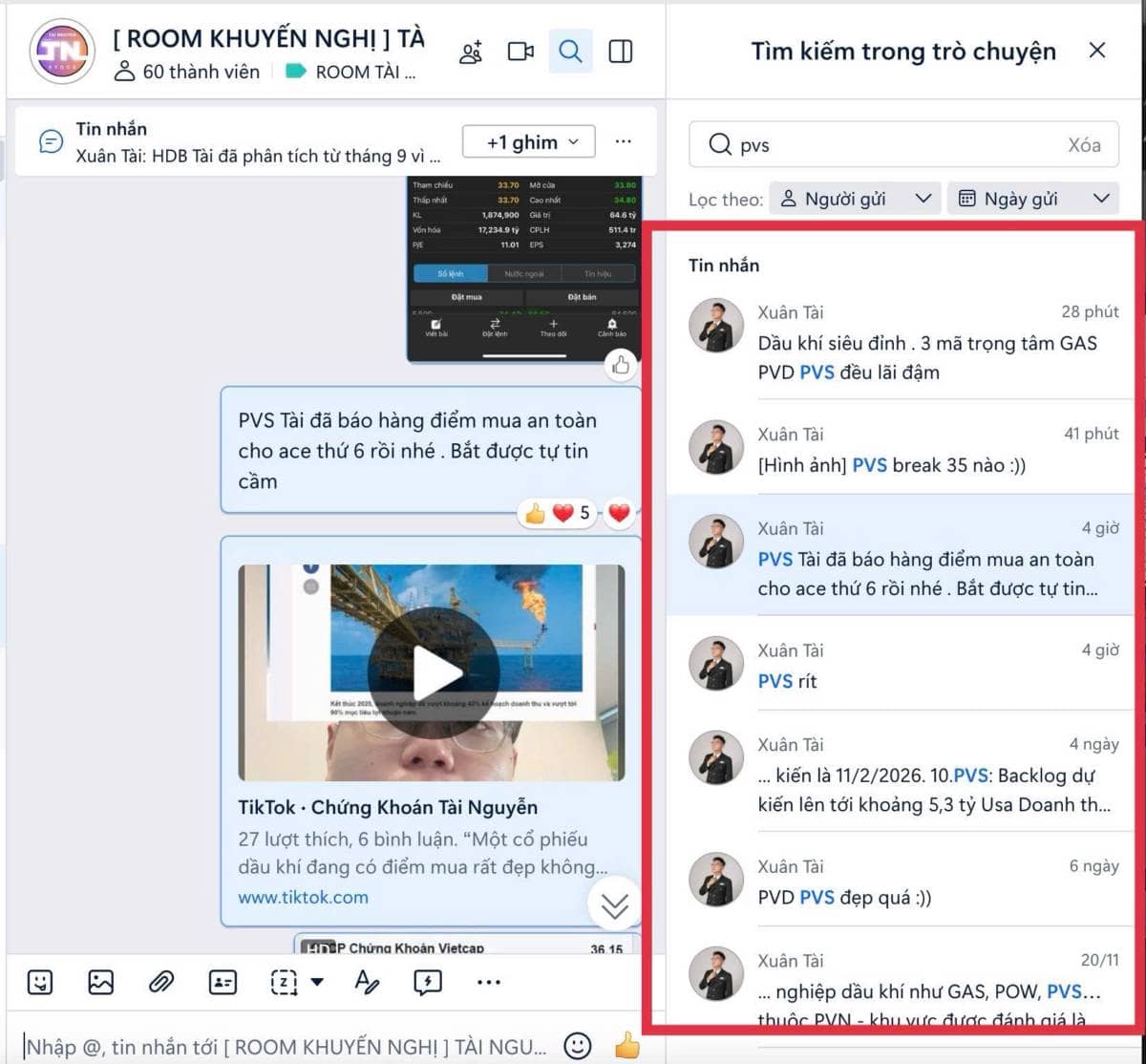
Task: Close the search in conversation panel
Action: (1097, 51)
